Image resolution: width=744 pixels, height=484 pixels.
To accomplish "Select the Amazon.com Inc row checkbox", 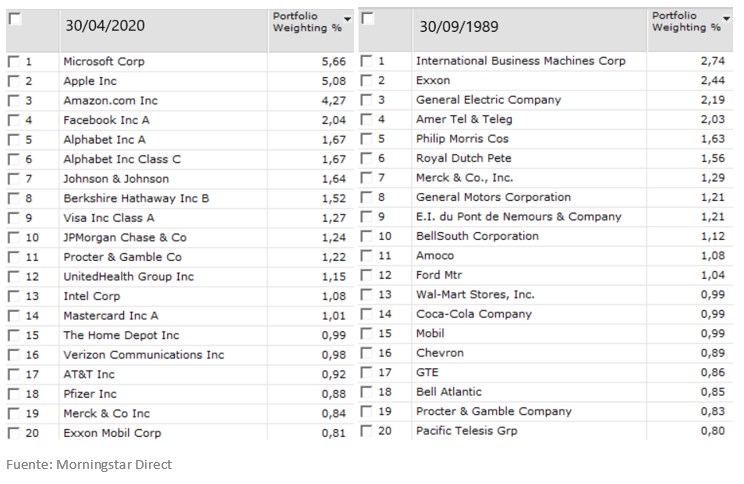I will coord(13,101).
